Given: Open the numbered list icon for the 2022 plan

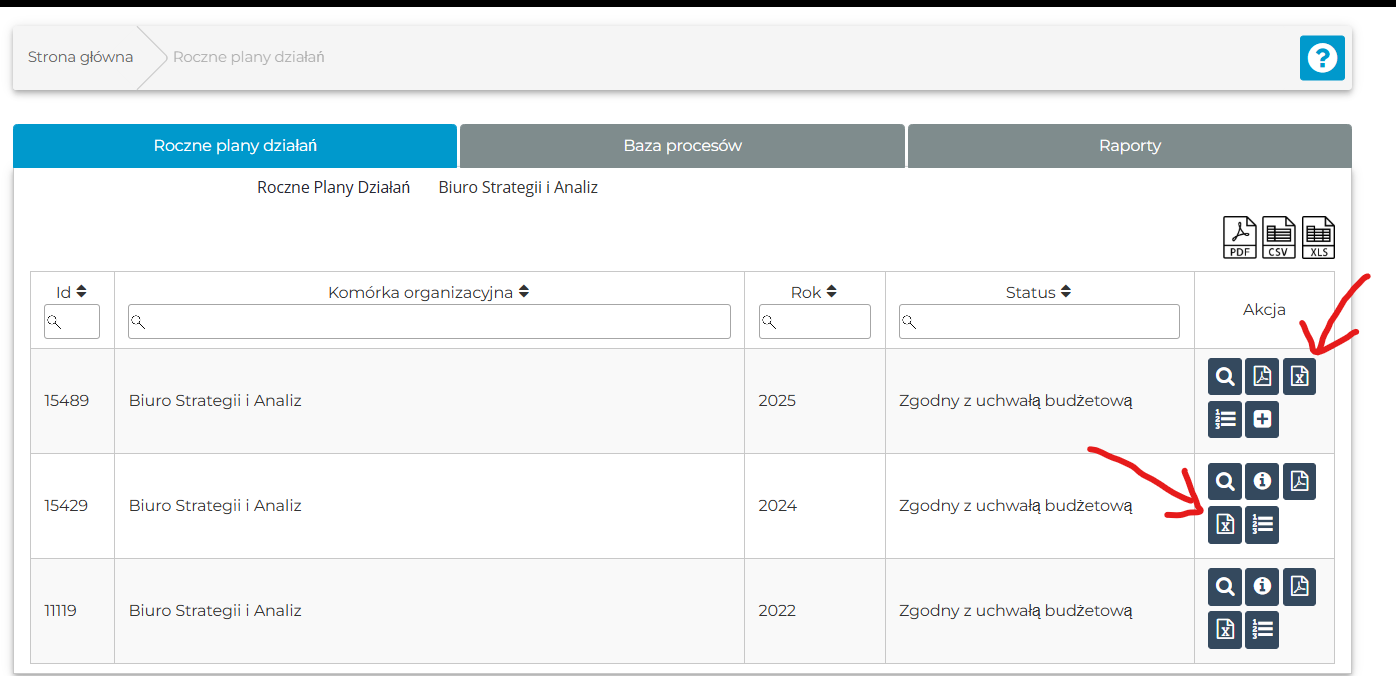Looking at the screenshot, I should (1262, 629).
